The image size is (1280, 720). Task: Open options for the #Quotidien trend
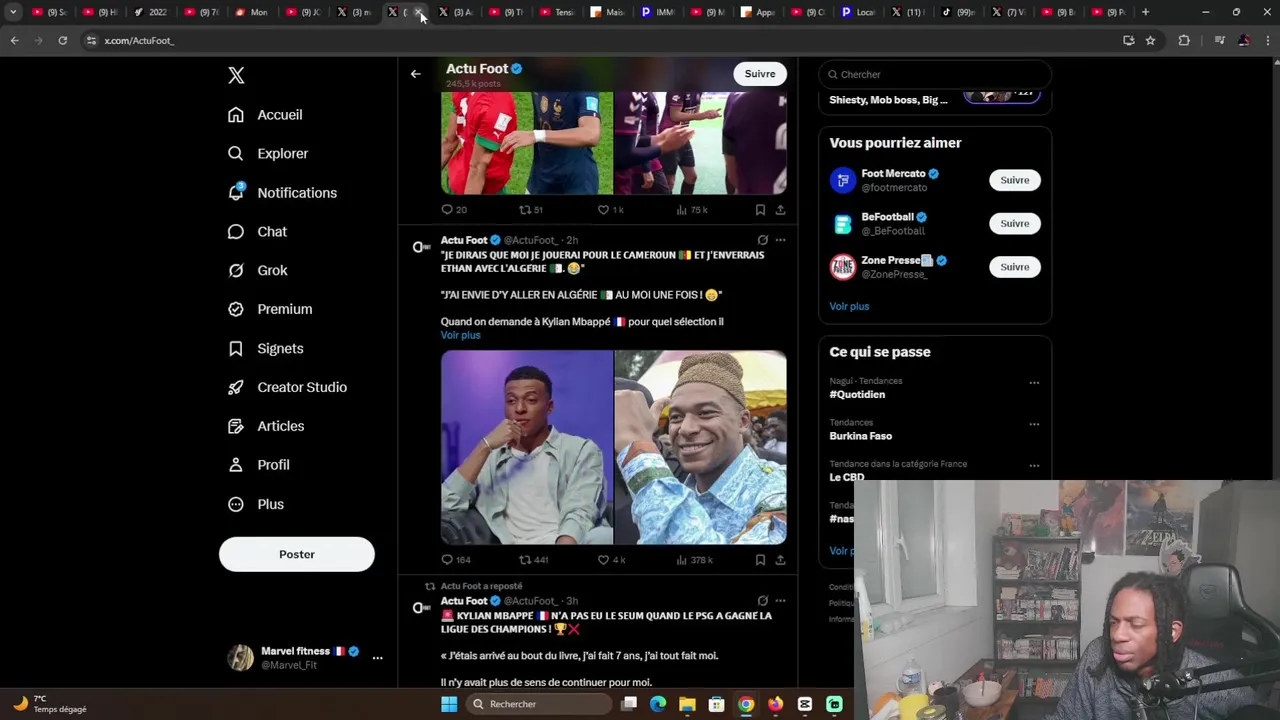[1034, 382]
